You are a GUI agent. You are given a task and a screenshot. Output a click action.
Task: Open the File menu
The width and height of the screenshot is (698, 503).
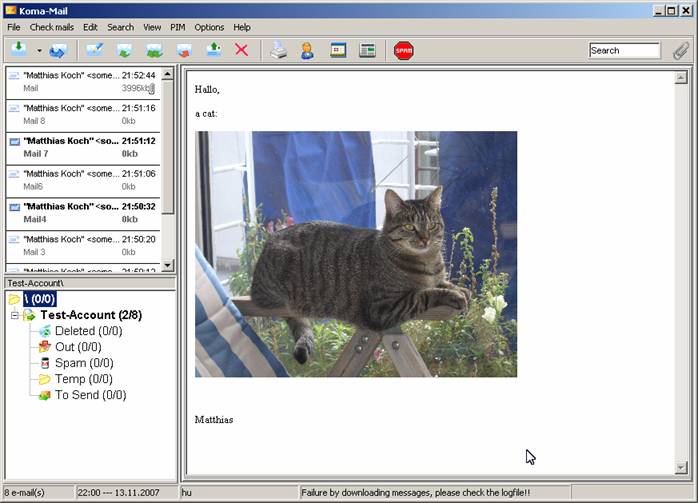pos(14,27)
